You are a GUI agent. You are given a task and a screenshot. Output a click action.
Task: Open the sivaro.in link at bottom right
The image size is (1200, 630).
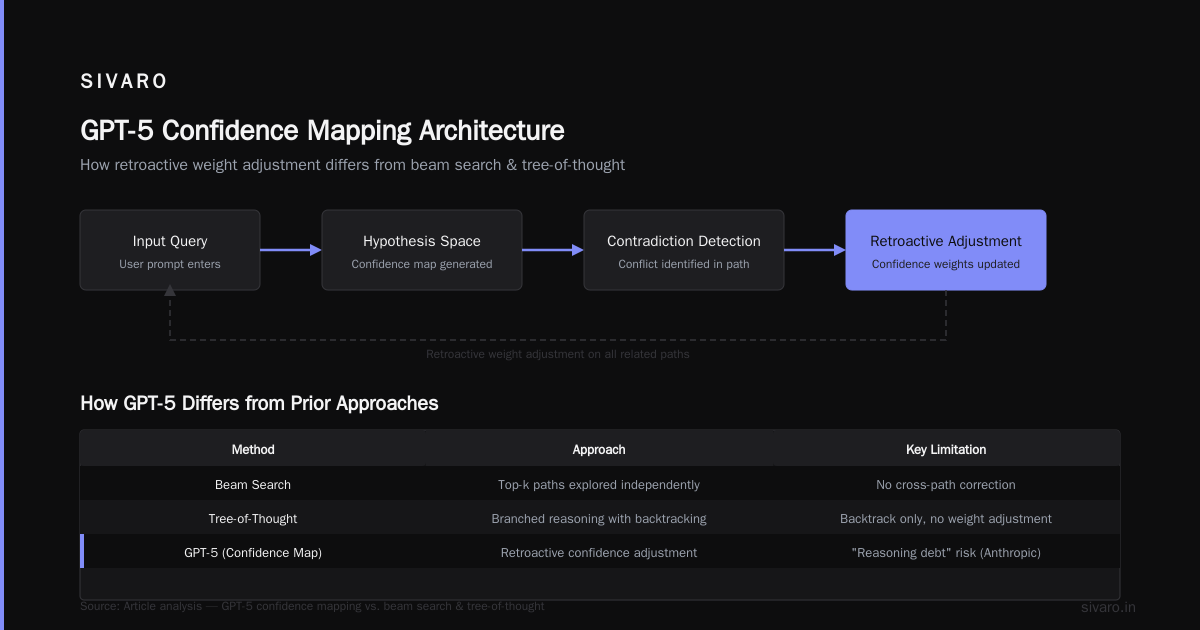tap(1108, 607)
